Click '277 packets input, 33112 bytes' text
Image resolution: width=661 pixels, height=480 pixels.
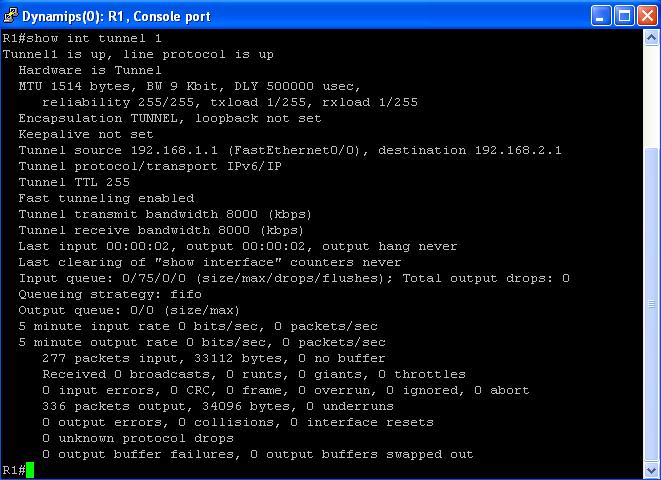162,359
